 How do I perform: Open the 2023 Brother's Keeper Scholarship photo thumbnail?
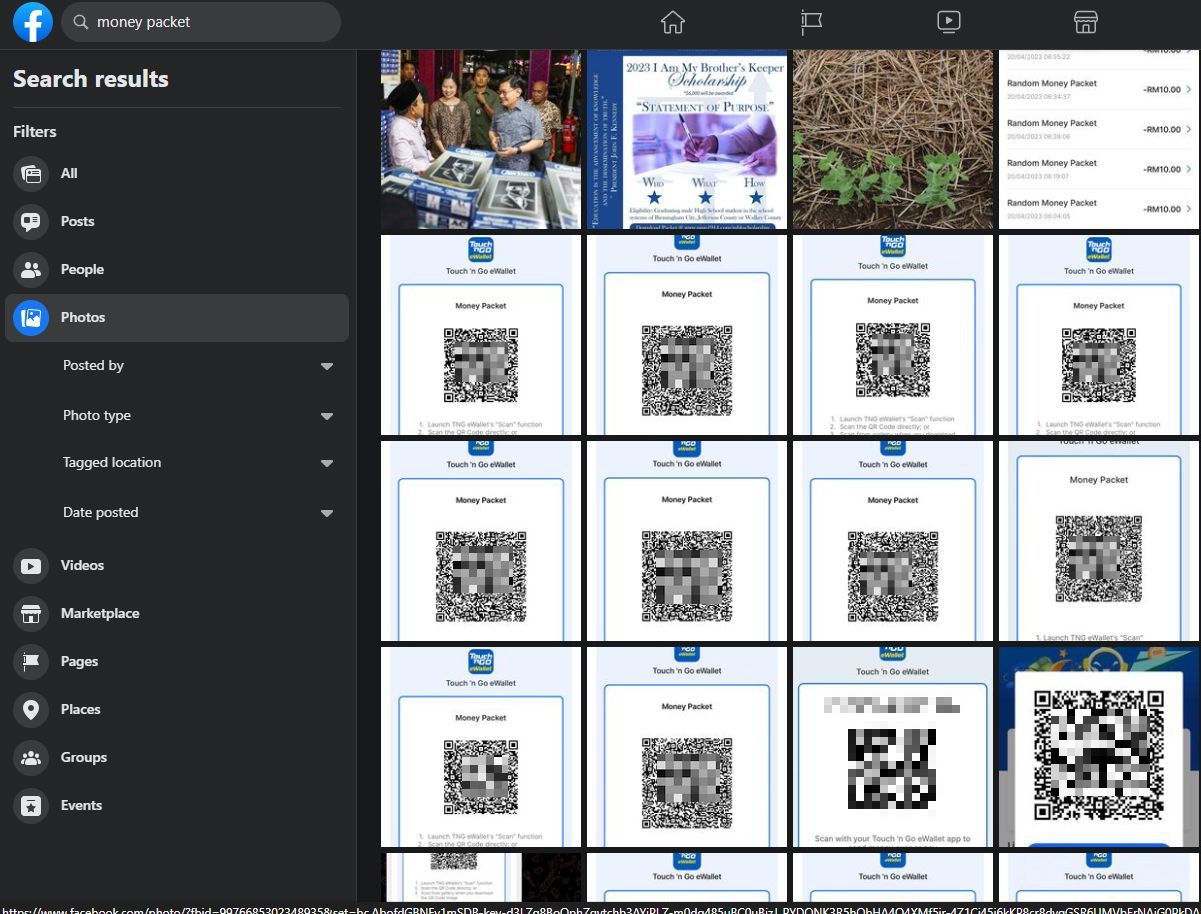(686, 139)
